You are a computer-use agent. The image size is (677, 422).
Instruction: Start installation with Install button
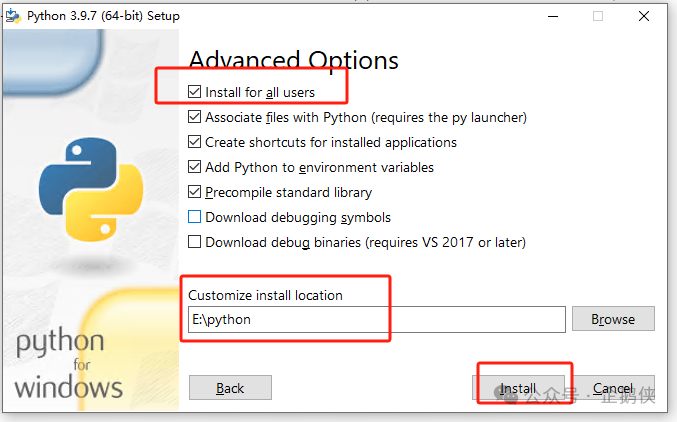pos(518,388)
